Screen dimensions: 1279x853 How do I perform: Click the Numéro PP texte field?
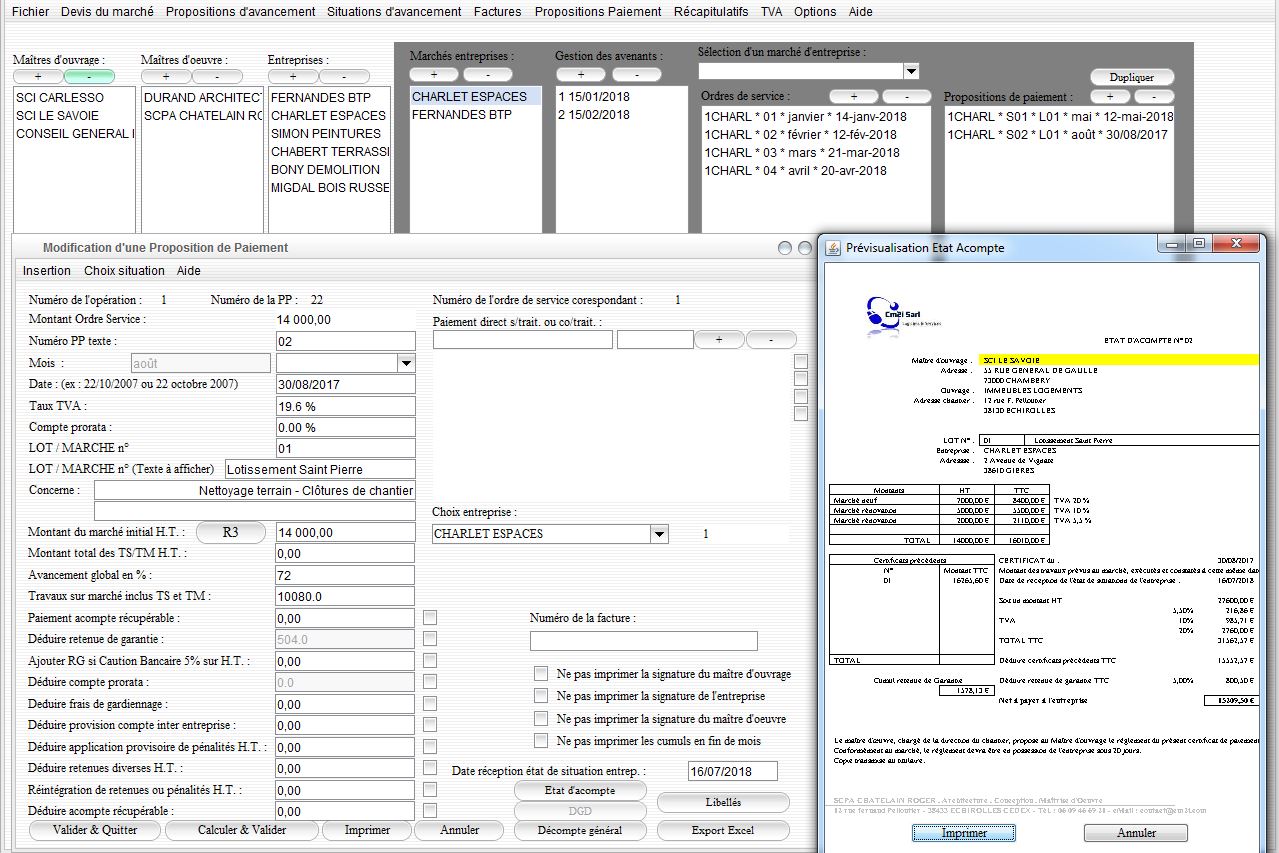pos(345,341)
